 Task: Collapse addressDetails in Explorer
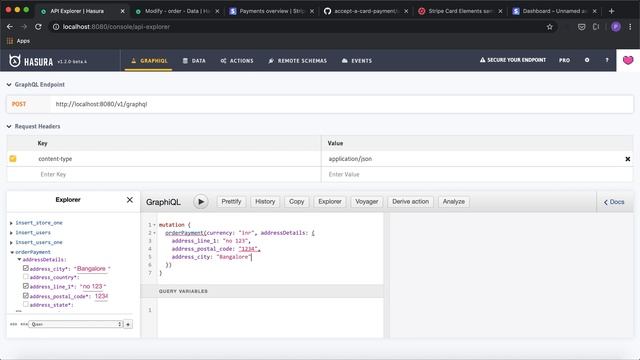click(x=19, y=260)
